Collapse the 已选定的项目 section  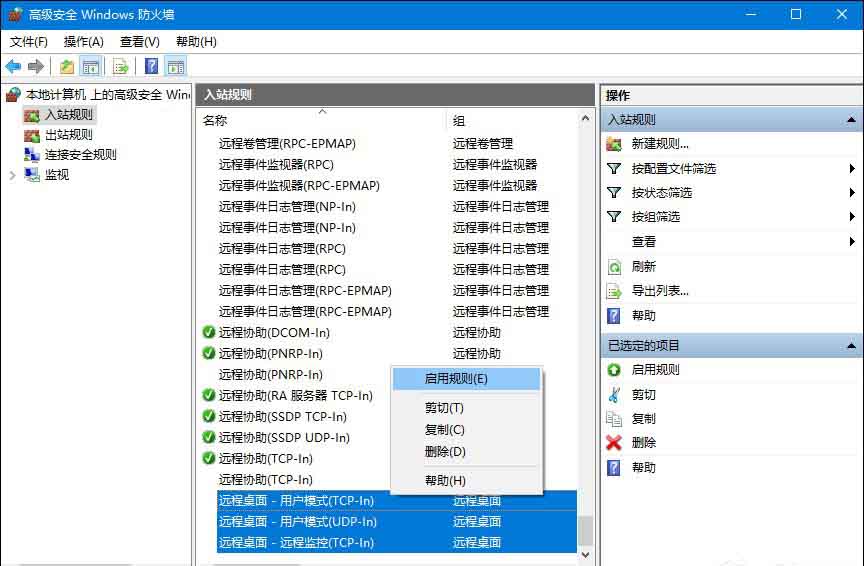pyautogui.click(x=851, y=346)
